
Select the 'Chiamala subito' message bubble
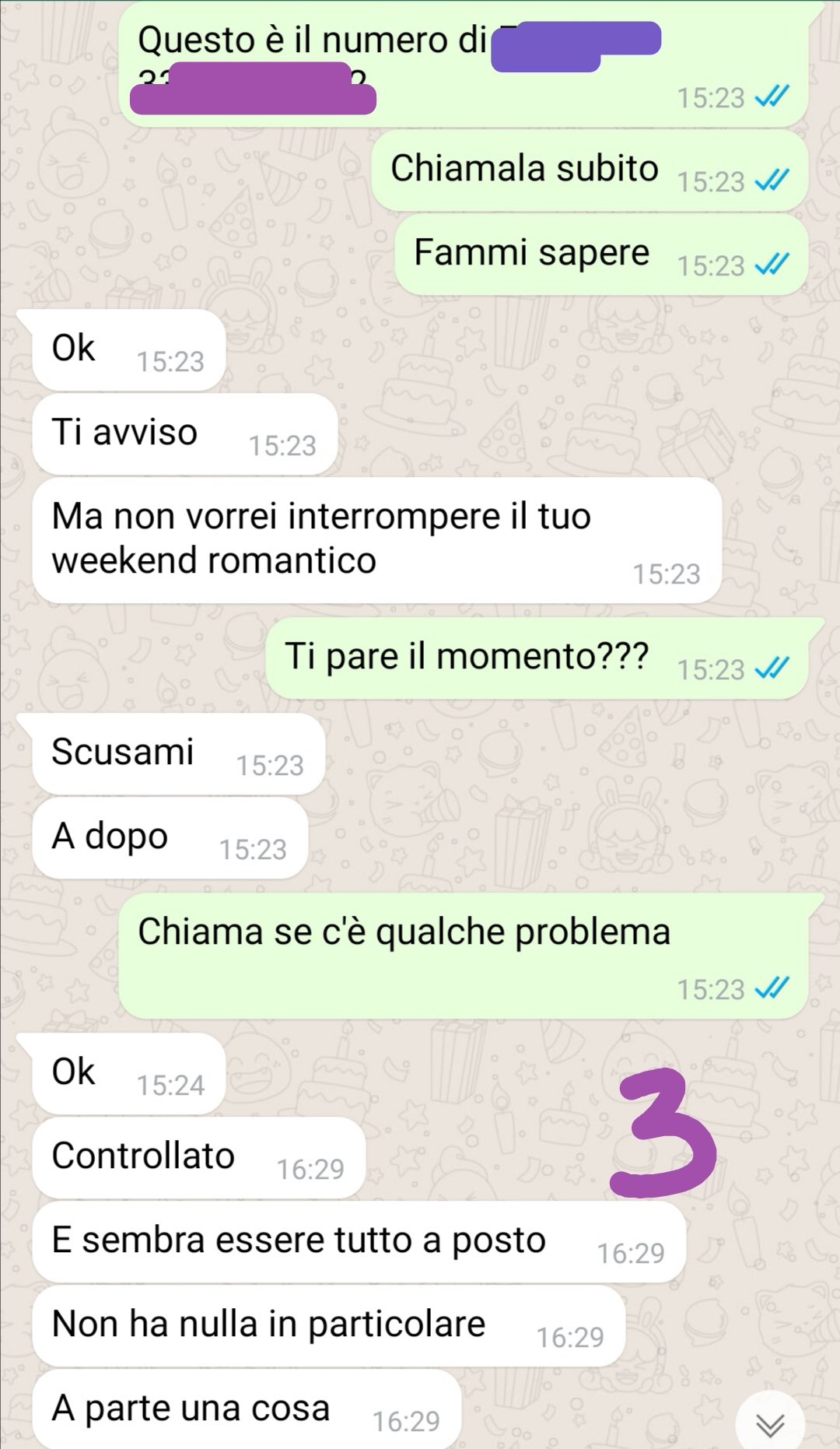(589, 170)
